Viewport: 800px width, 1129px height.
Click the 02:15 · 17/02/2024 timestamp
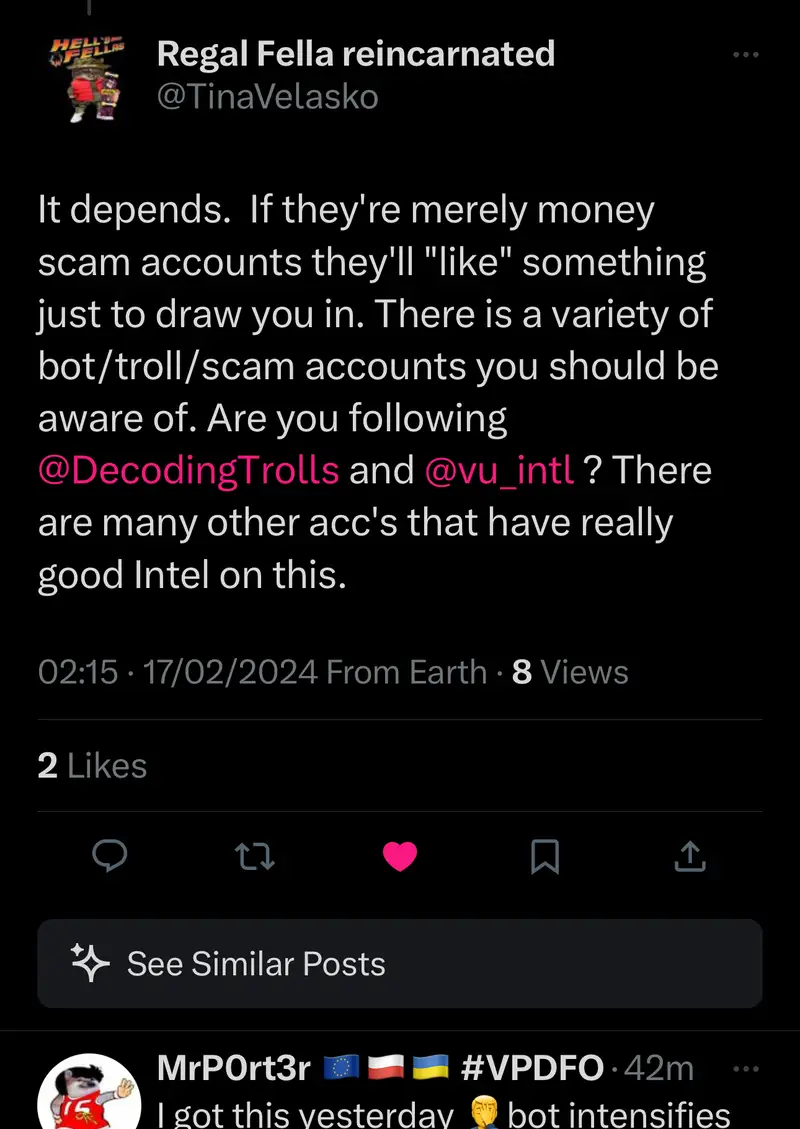click(x=178, y=672)
